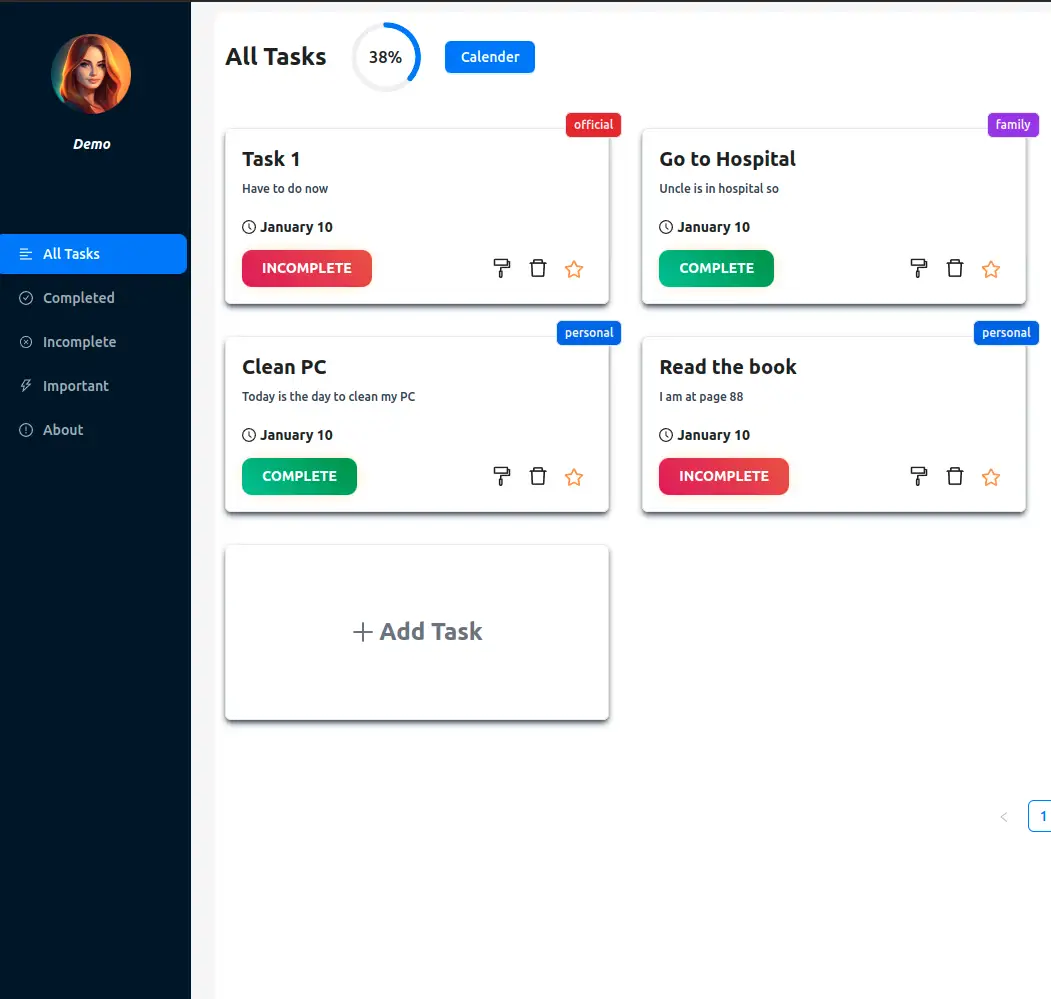Toggle Clean PC COMPLETE status button
Image resolution: width=1051 pixels, height=999 pixels.
click(299, 476)
